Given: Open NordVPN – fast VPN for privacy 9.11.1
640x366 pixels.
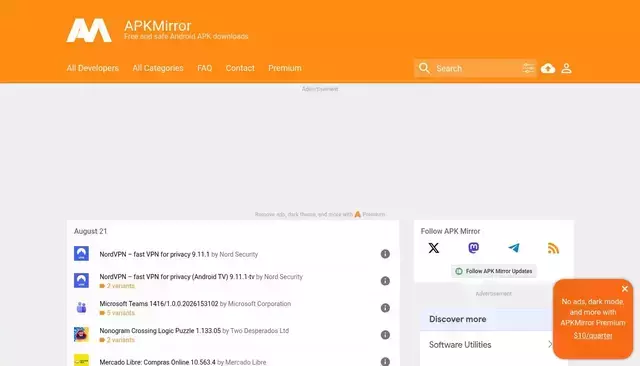Looking at the screenshot, I should 154,254.
